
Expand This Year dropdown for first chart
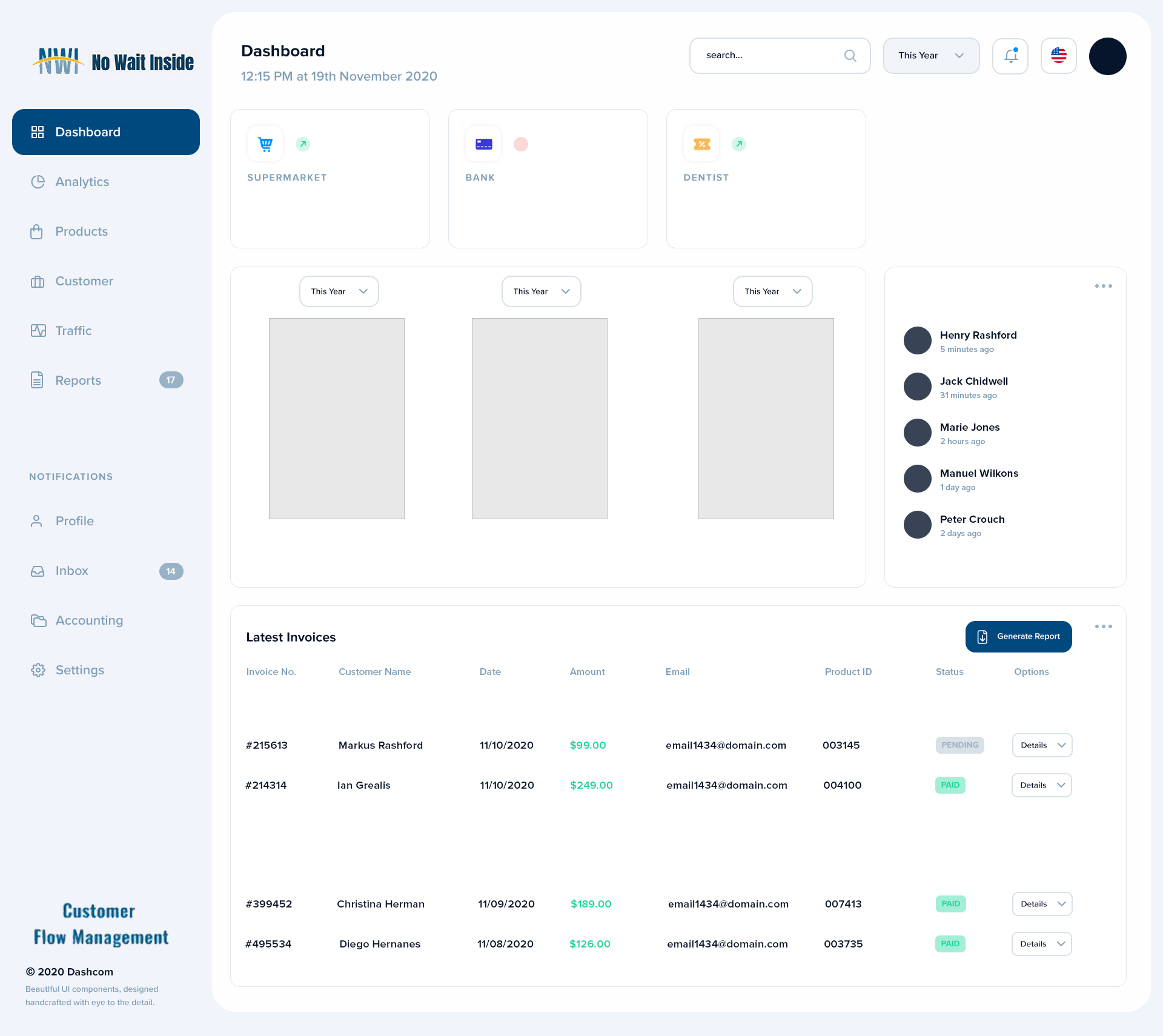[x=338, y=291]
